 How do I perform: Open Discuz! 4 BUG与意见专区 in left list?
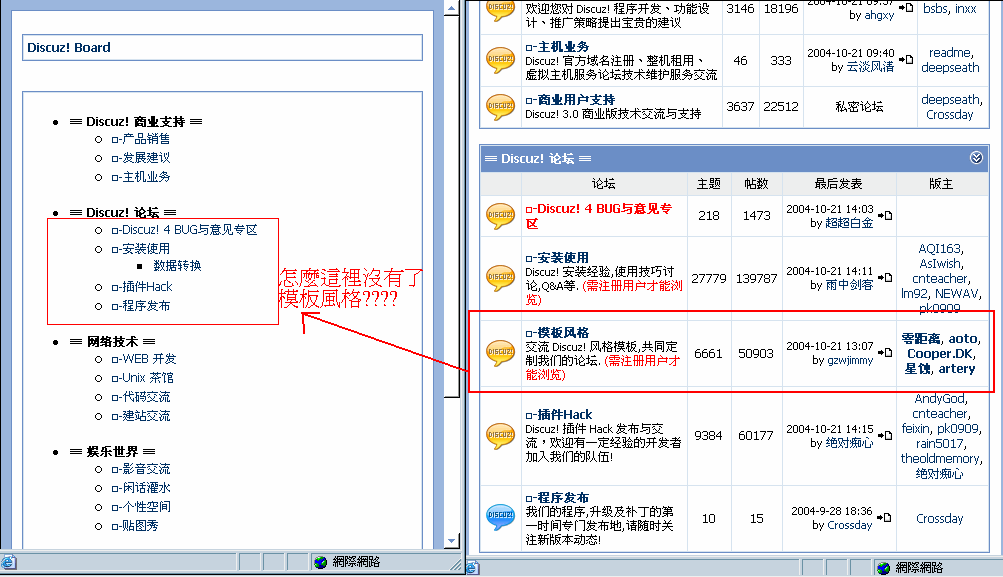point(184,230)
